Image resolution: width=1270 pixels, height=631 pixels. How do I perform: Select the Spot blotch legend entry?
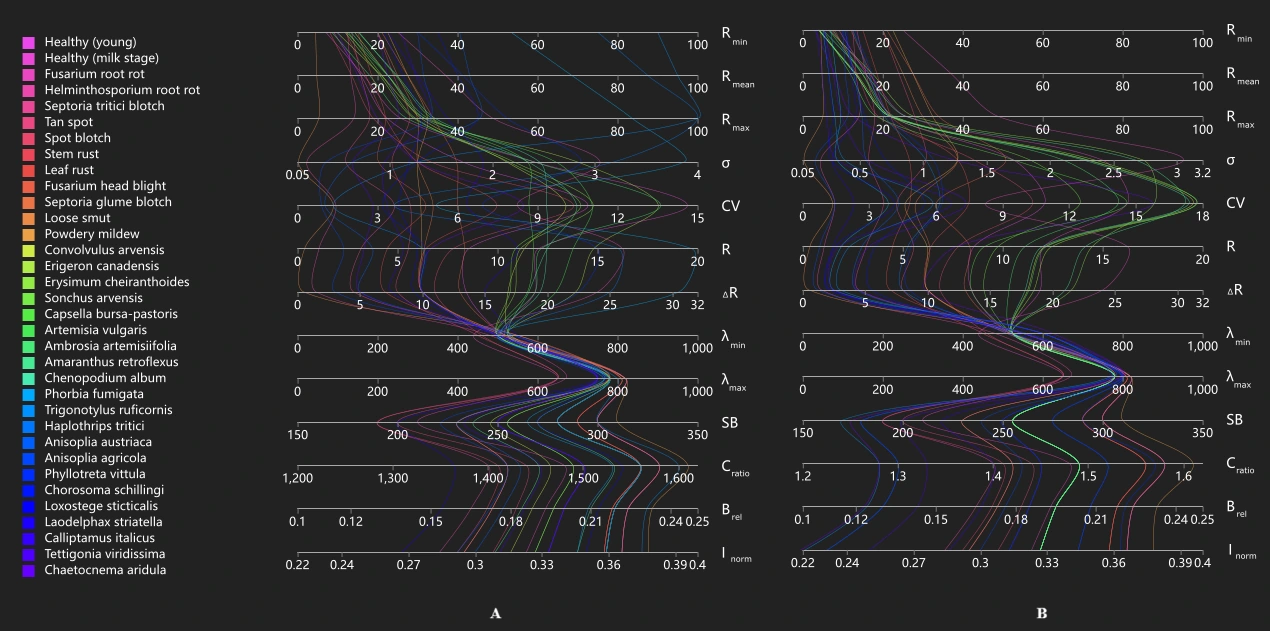[x=77, y=138]
